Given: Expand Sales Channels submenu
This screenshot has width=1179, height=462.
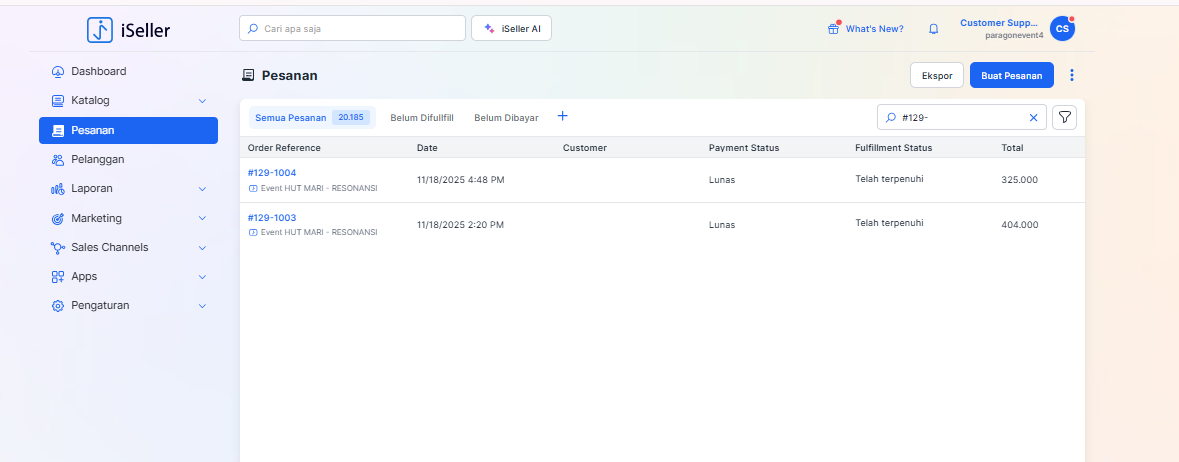Looking at the screenshot, I should [202, 247].
